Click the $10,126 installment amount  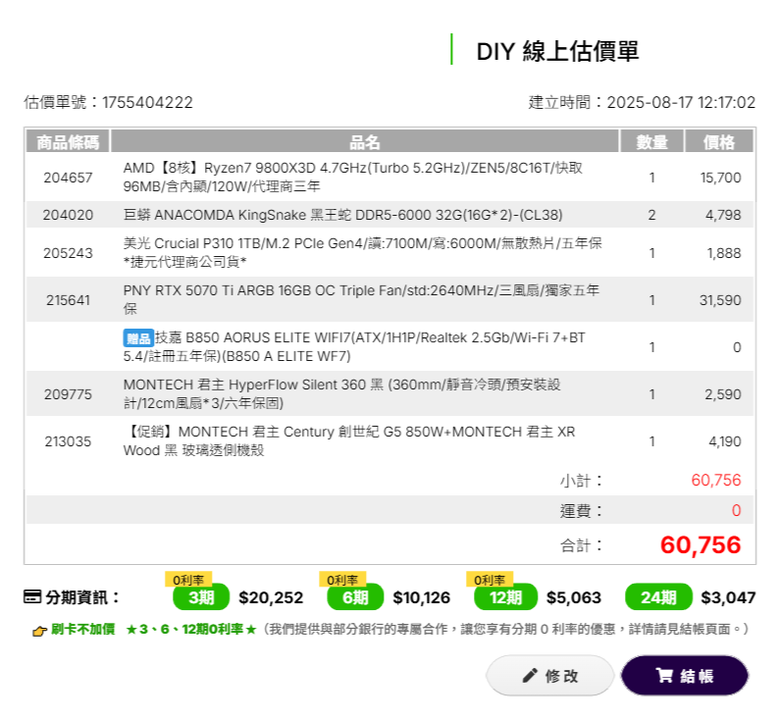point(421,598)
